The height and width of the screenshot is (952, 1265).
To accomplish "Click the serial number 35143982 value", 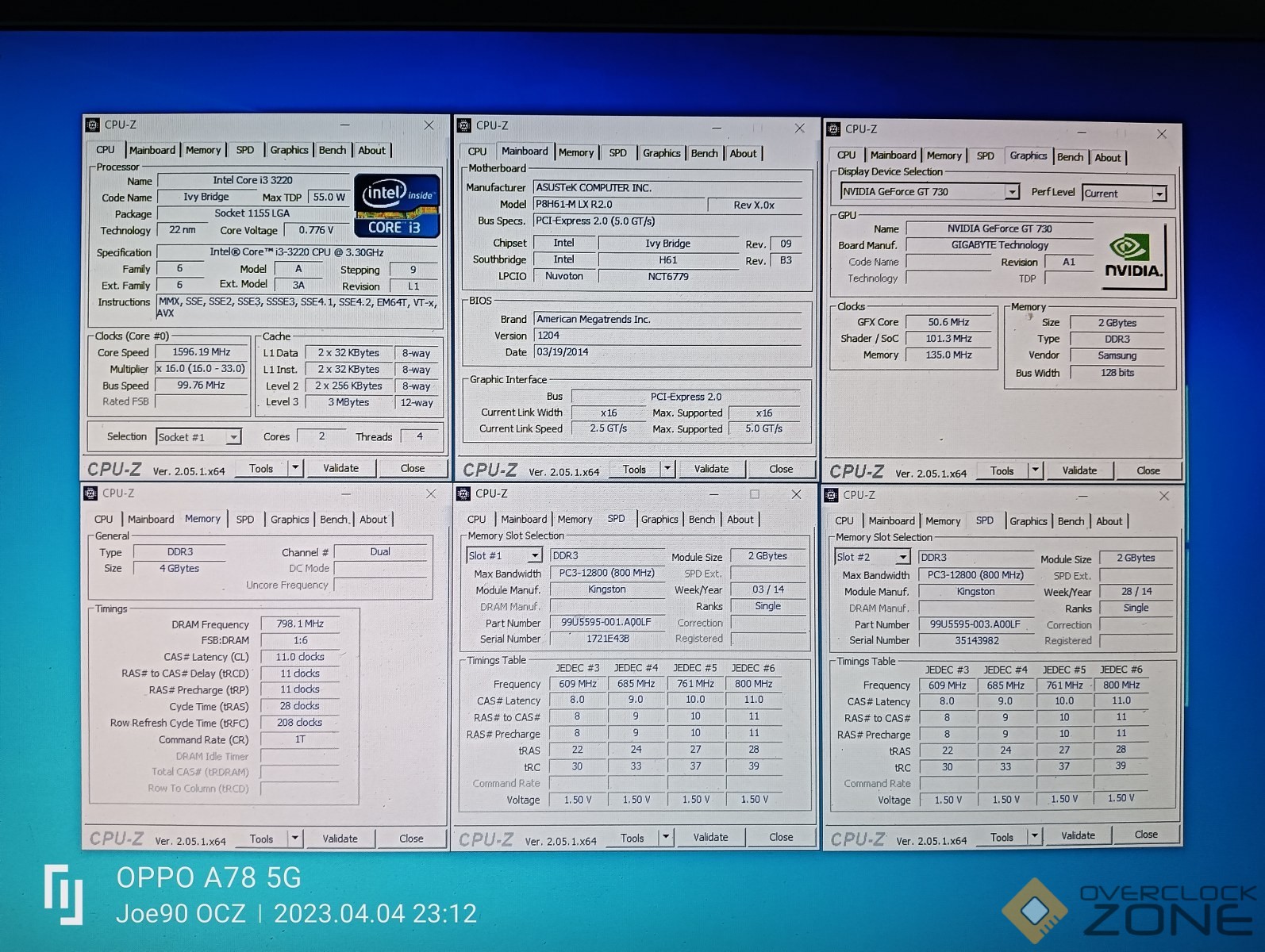I will click(976, 640).
